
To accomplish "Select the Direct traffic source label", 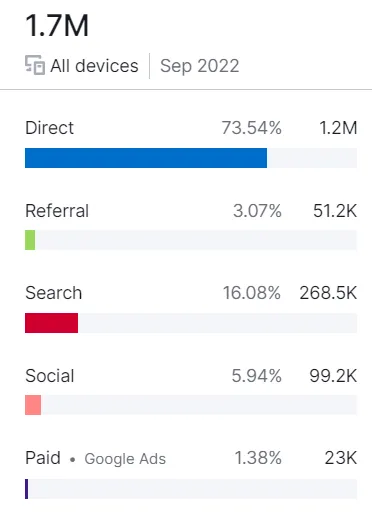I will (x=49, y=128).
